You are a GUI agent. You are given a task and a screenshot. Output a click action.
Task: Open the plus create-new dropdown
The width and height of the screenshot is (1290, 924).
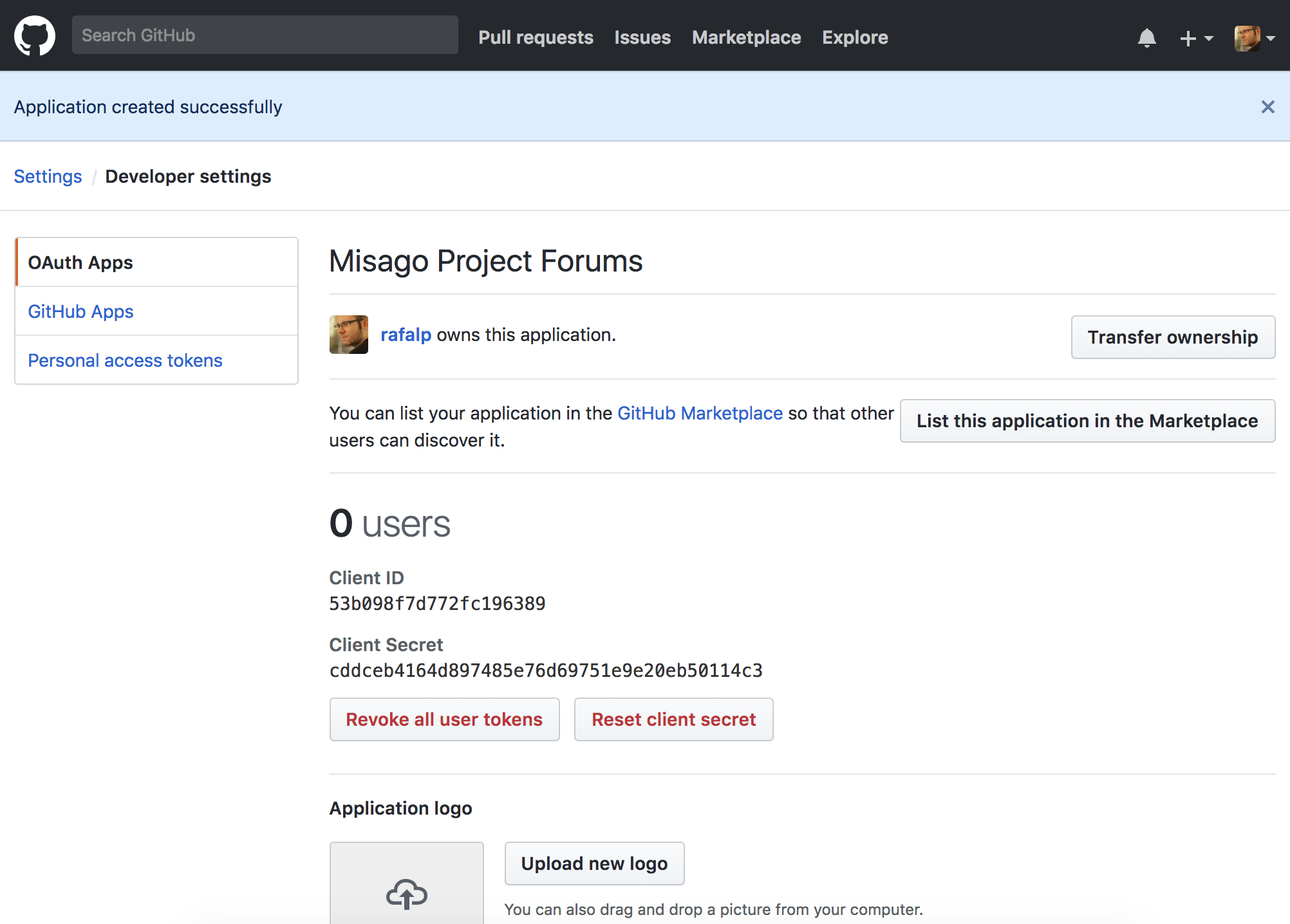(1196, 39)
